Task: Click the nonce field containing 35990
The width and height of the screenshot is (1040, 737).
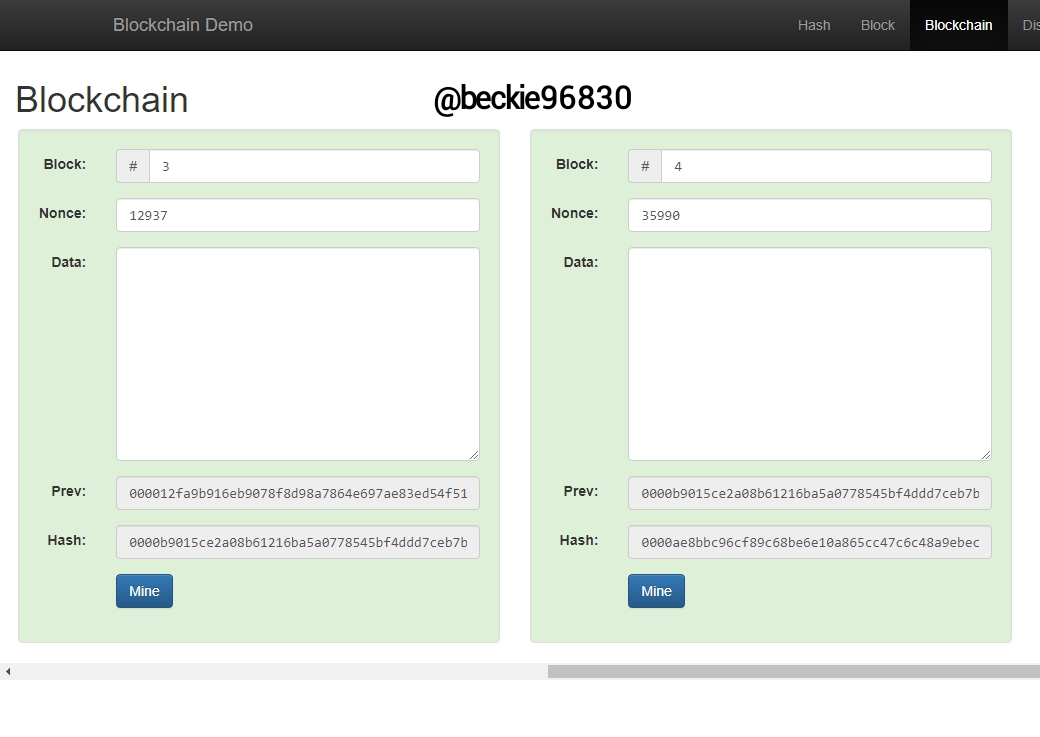Action: click(810, 215)
